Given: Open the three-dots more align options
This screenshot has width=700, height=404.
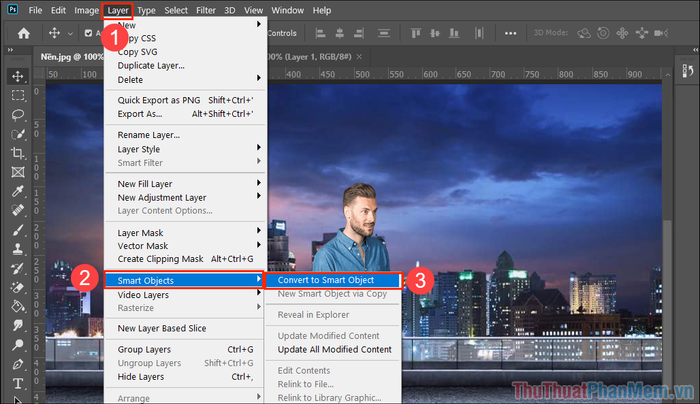Looking at the screenshot, I should (510, 33).
